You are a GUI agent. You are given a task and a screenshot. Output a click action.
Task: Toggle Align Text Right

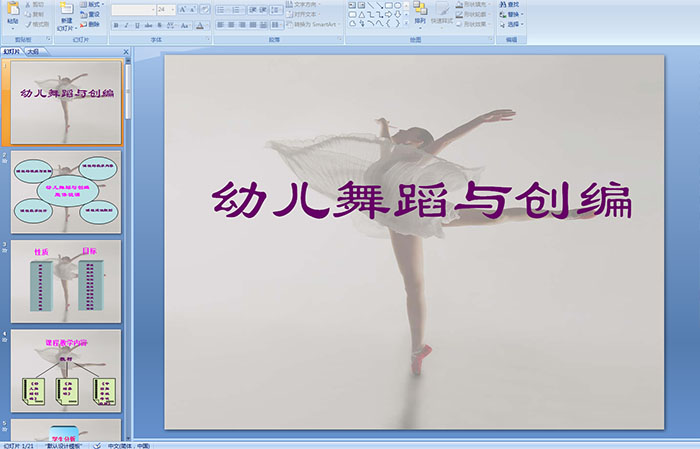pyautogui.click(x=242, y=25)
